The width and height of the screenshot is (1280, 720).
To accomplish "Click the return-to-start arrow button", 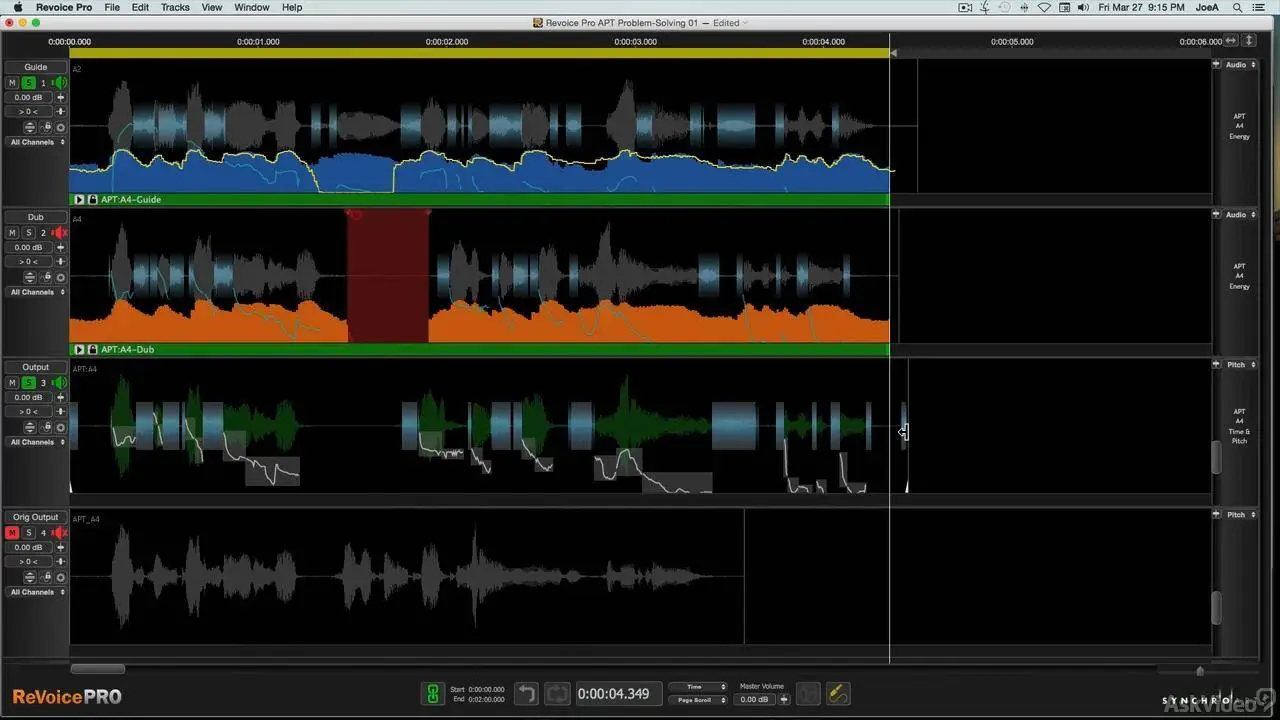I will [527, 694].
